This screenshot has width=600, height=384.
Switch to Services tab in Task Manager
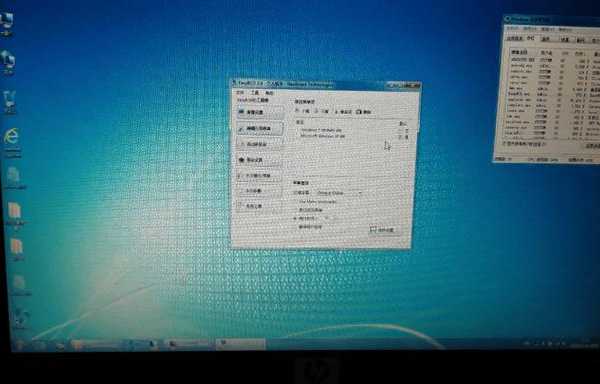pos(546,39)
